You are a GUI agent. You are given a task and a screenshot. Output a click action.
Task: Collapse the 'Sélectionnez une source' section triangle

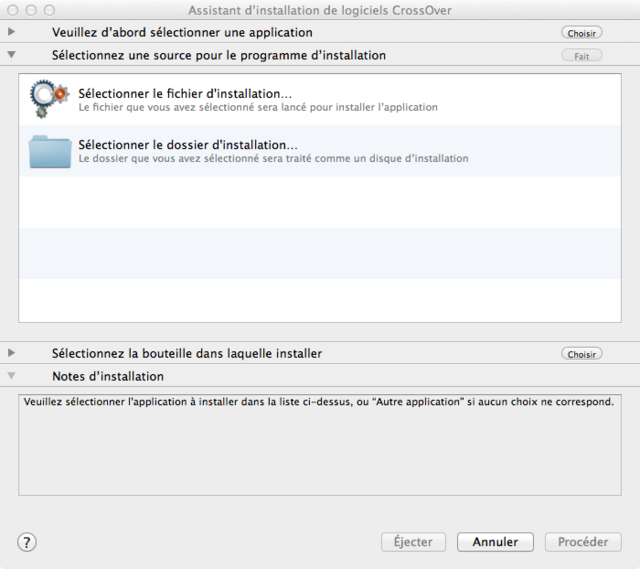pos(11,54)
